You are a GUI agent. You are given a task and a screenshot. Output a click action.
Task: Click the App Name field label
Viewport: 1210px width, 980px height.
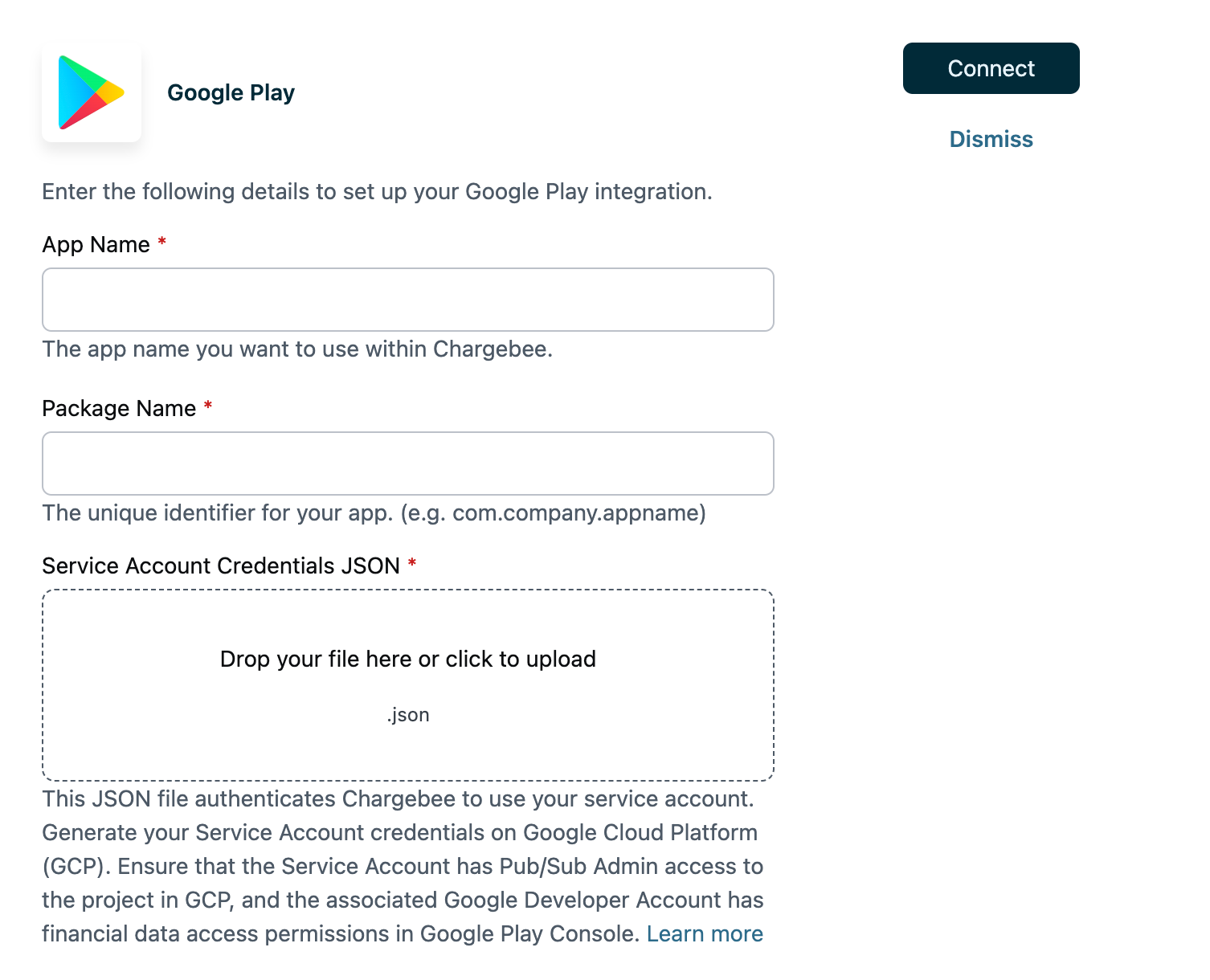tap(96, 244)
